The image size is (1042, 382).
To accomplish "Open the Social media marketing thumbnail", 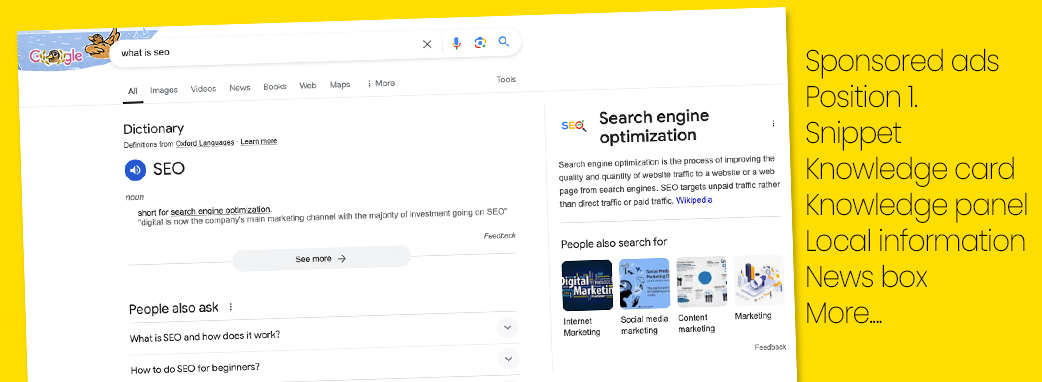I will [644, 283].
